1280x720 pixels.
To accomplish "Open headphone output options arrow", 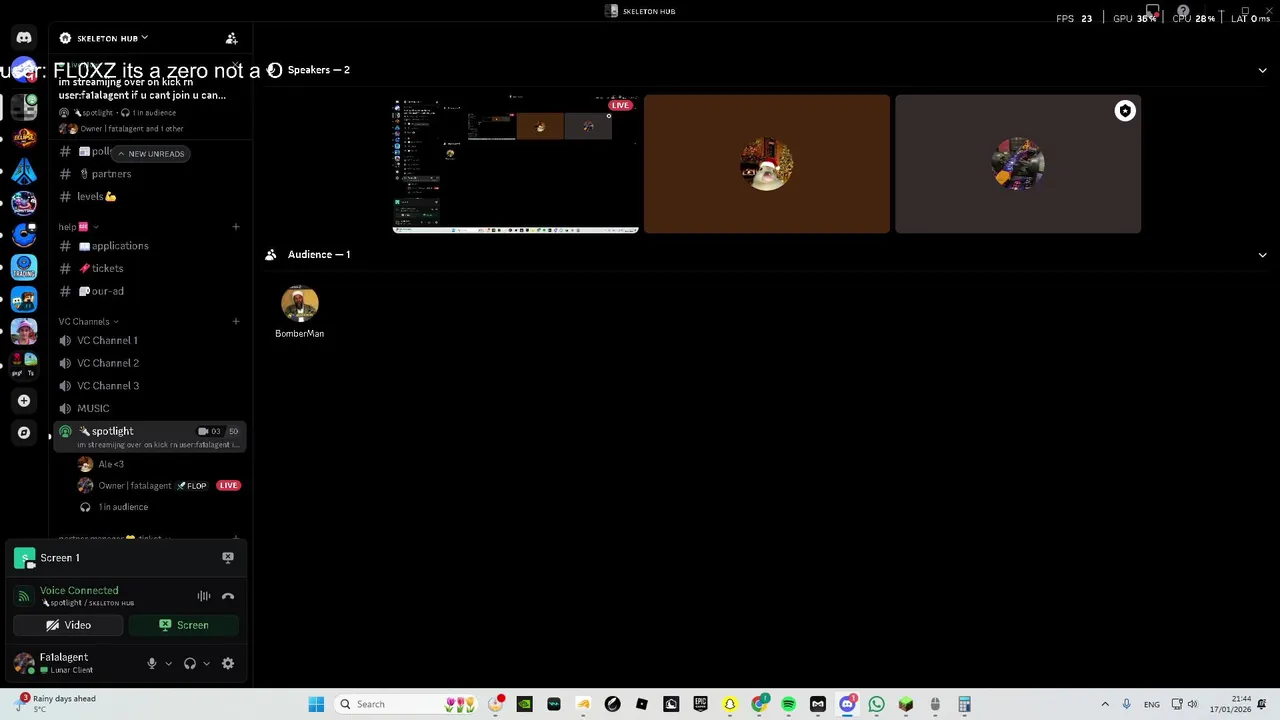I will [206, 663].
